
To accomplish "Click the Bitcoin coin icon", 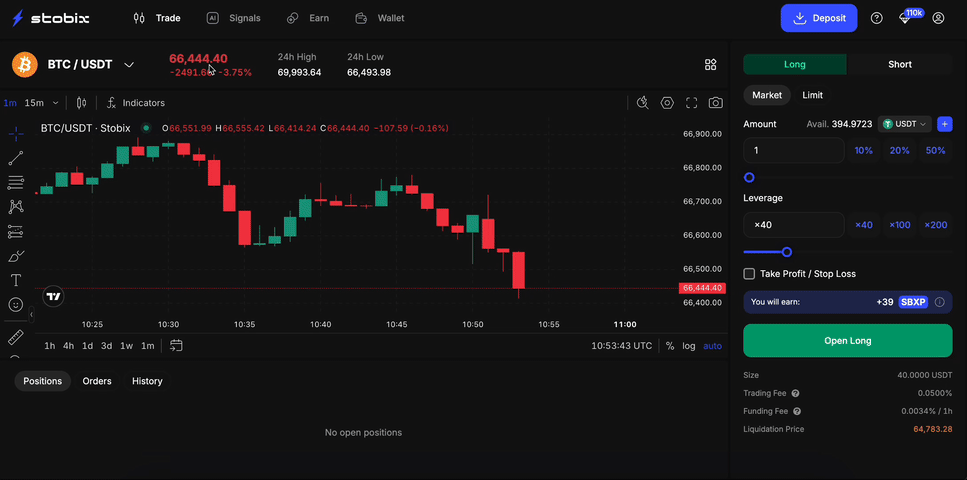I will coord(25,64).
